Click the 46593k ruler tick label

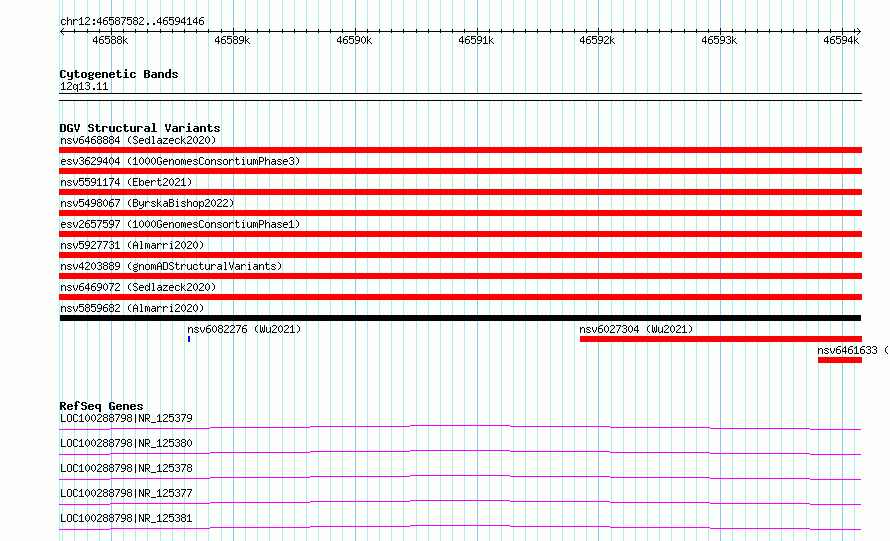click(x=719, y=40)
